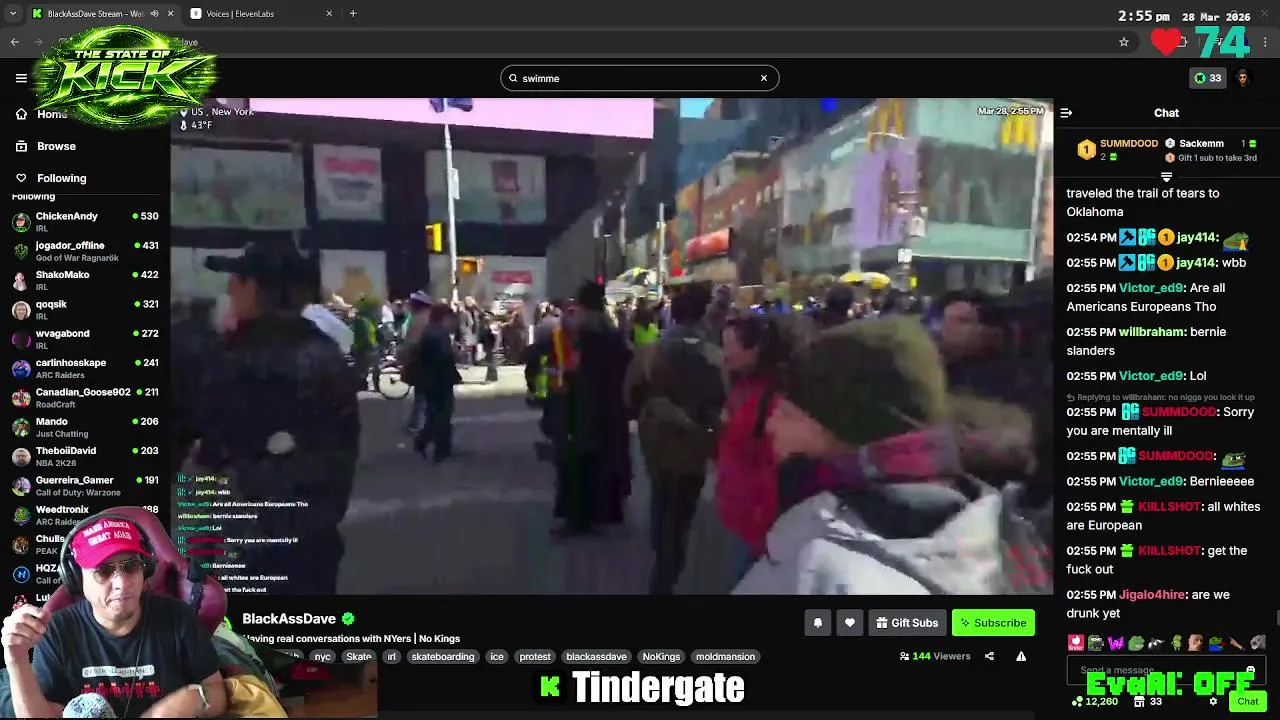Open ChickenAndy channel in Following list

pyautogui.click(x=85, y=222)
